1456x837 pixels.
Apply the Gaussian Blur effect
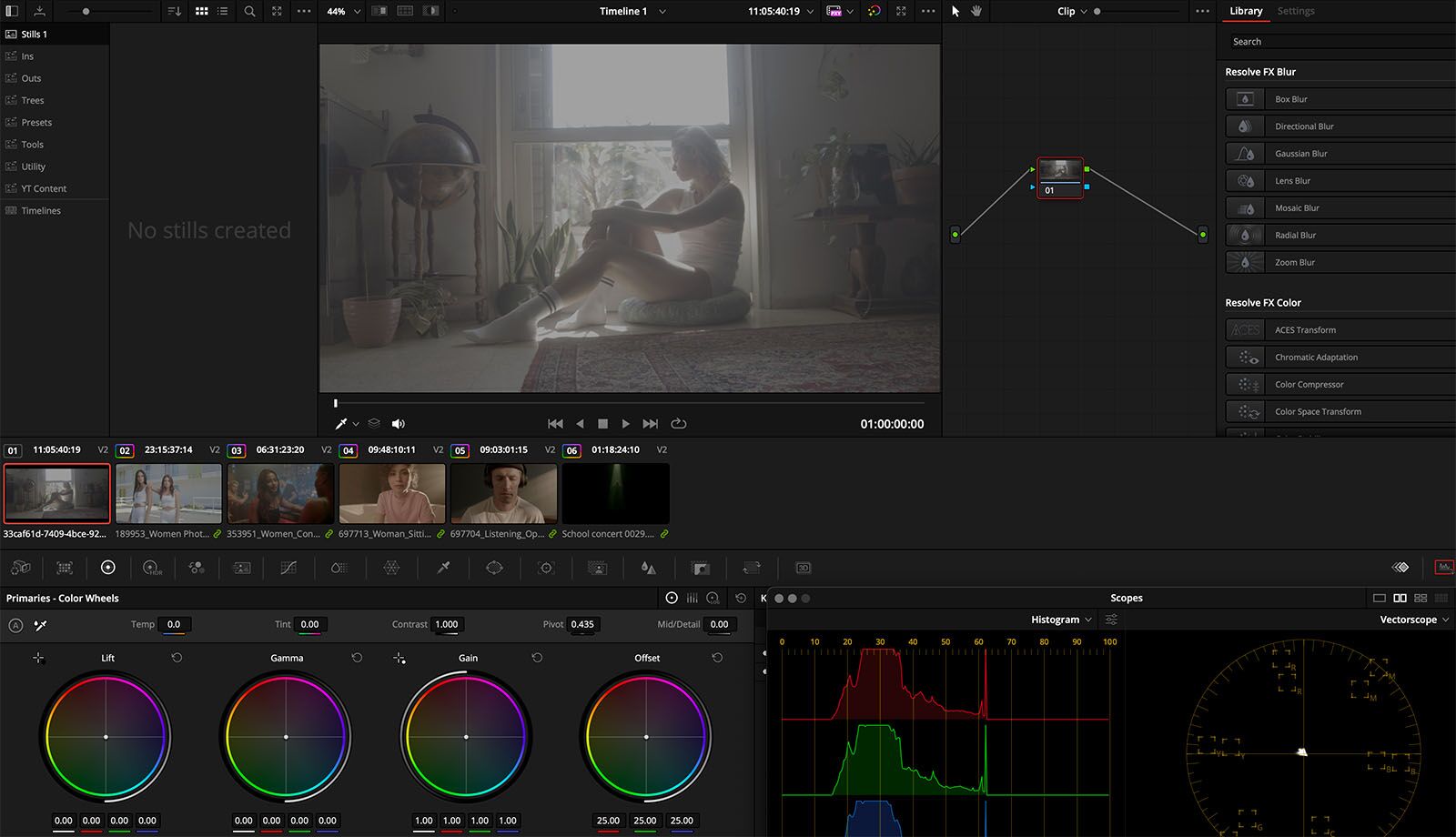[1301, 153]
